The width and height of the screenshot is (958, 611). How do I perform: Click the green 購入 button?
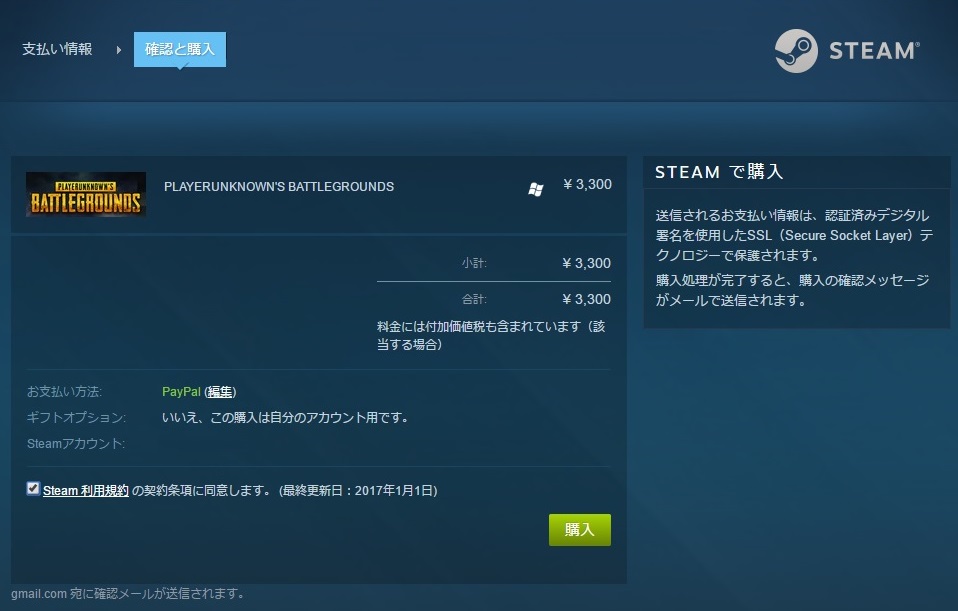pyautogui.click(x=580, y=530)
